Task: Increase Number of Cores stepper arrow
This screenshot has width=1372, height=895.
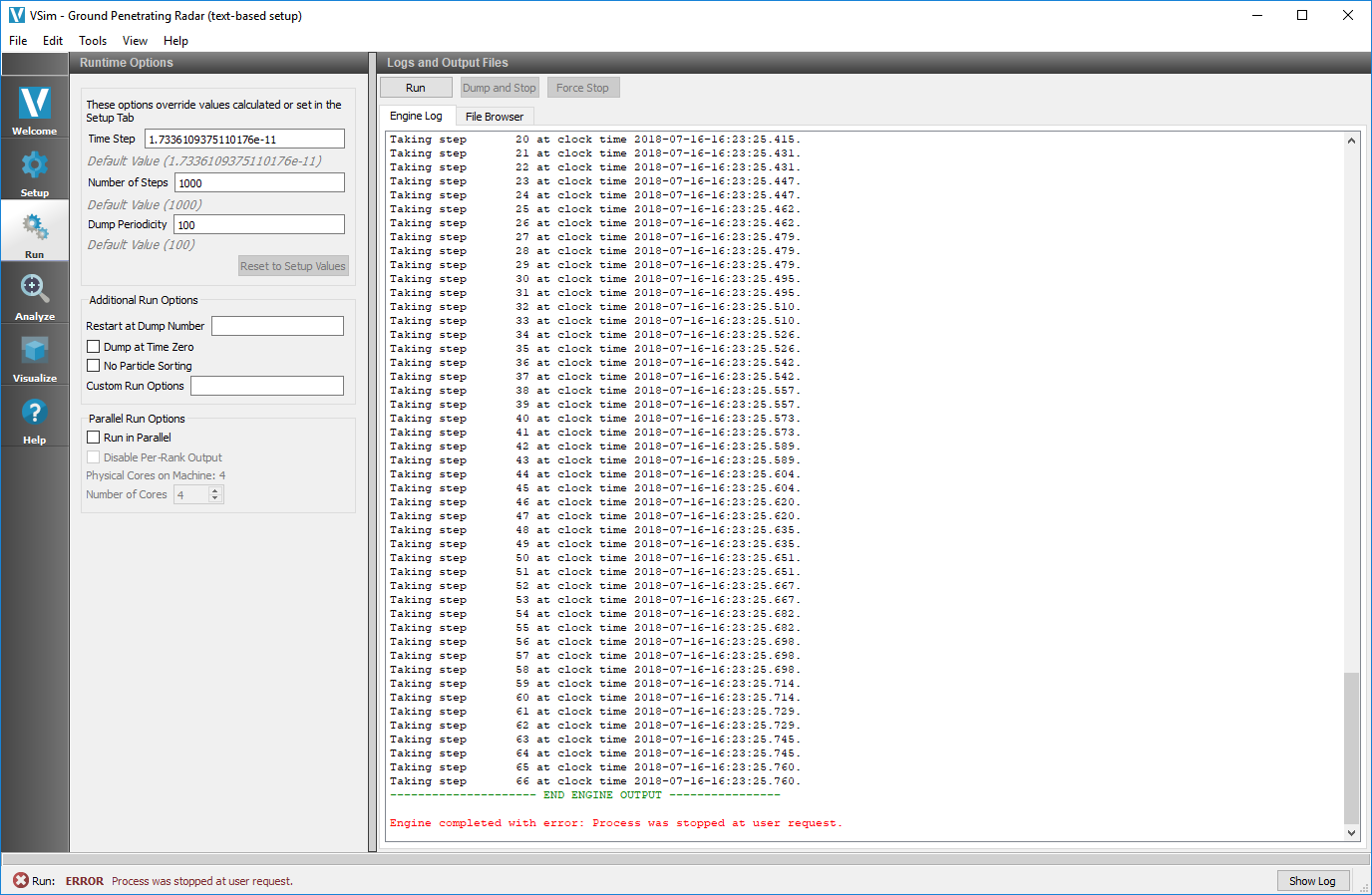Action: coord(215,490)
